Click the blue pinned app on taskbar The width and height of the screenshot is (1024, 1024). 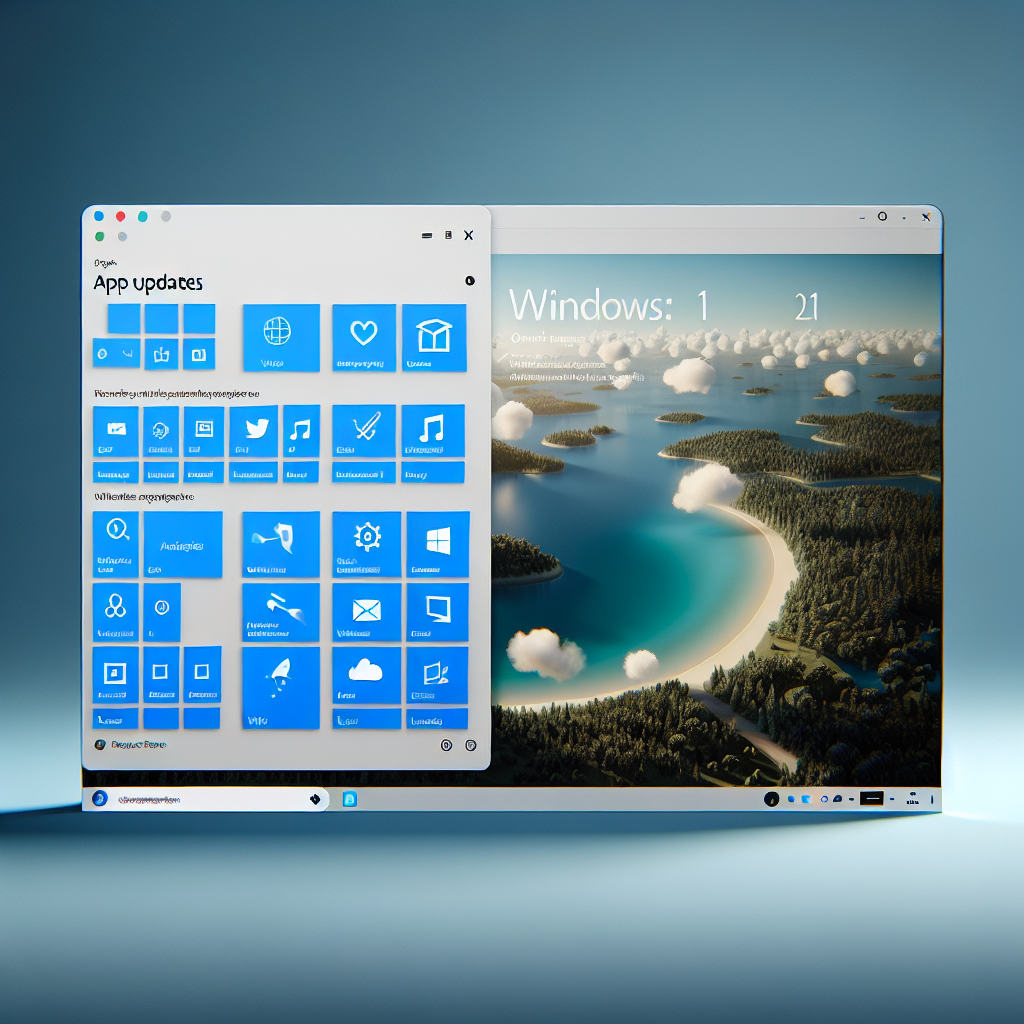click(x=350, y=799)
